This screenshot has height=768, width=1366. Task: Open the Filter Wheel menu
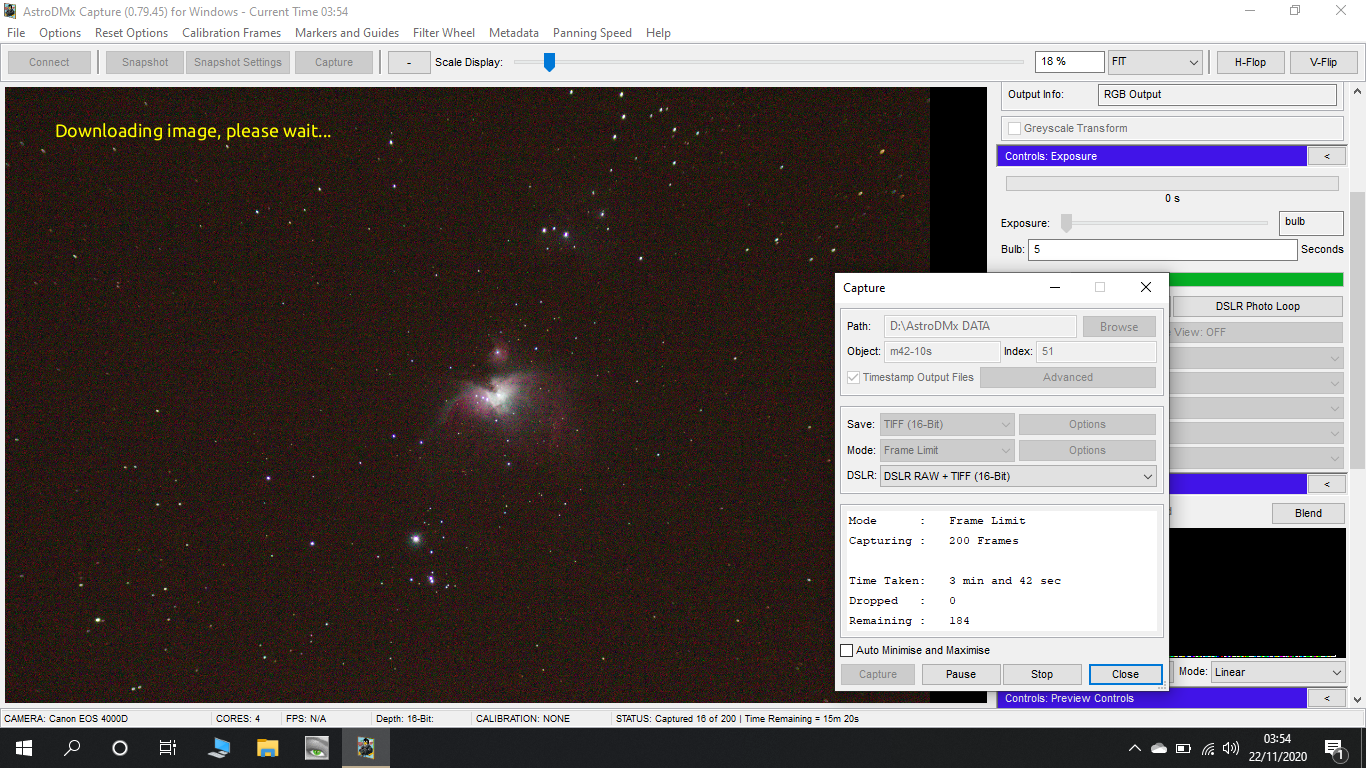pos(444,33)
